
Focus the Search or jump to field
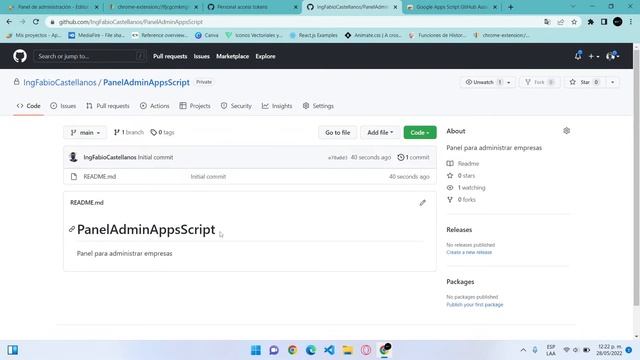[89, 56]
